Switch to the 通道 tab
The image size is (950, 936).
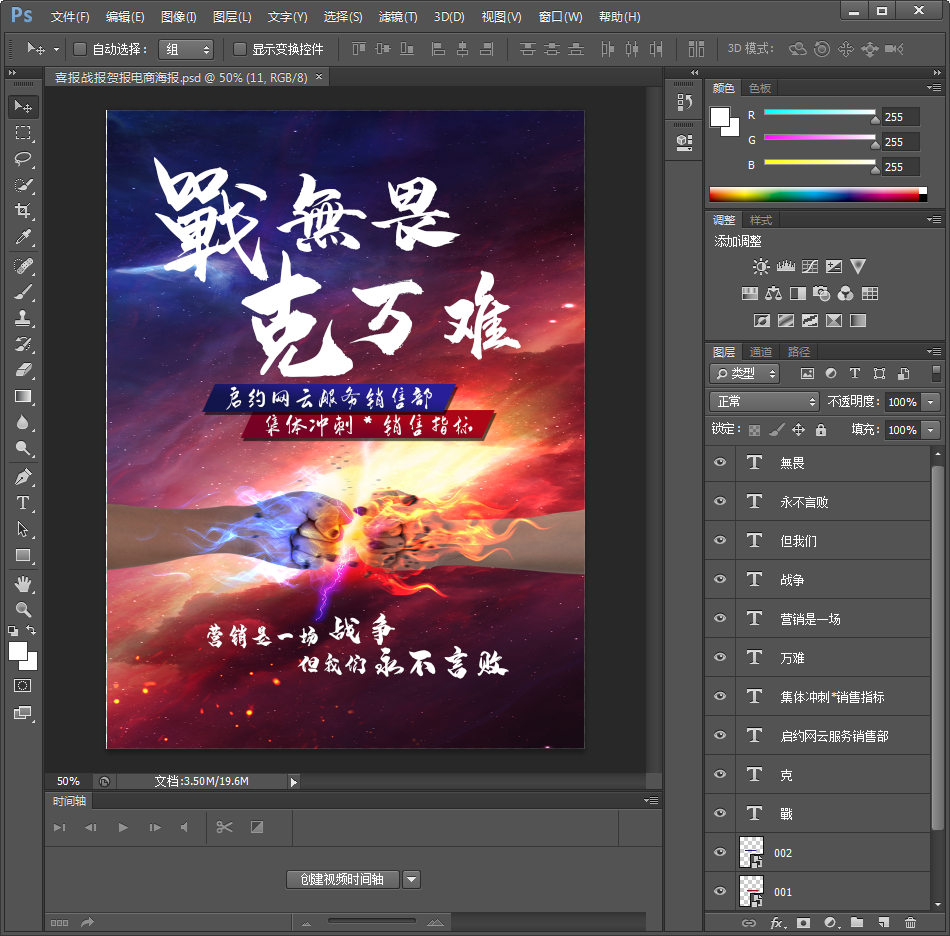click(761, 352)
